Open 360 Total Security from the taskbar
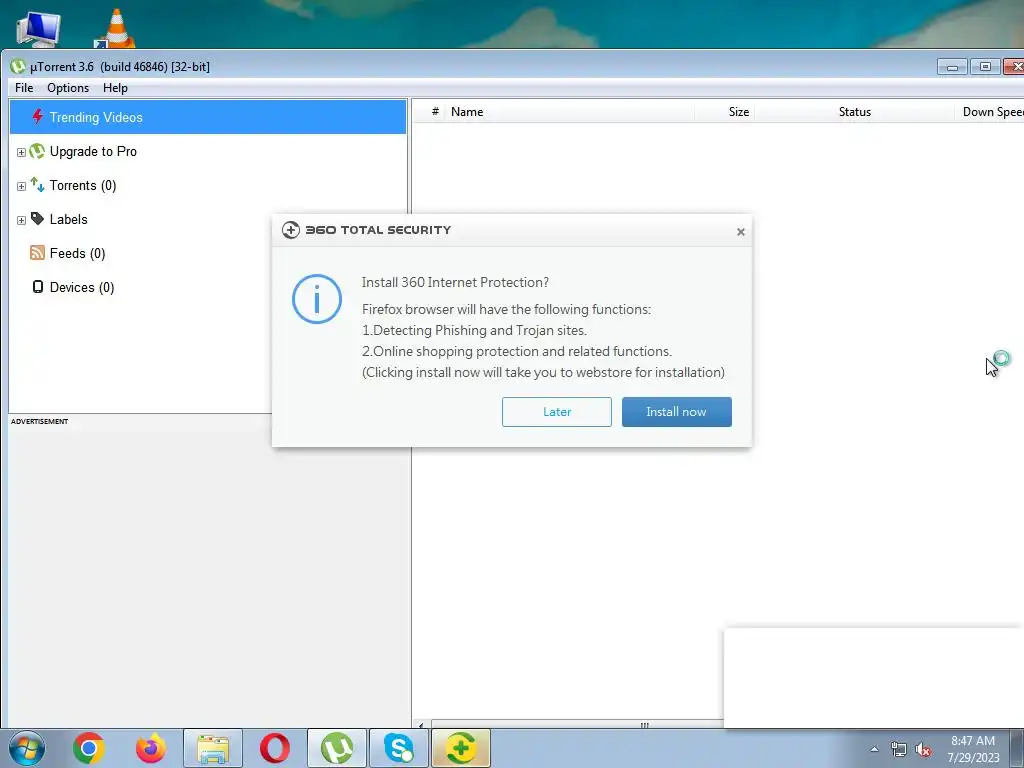 (x=460, y=748)
